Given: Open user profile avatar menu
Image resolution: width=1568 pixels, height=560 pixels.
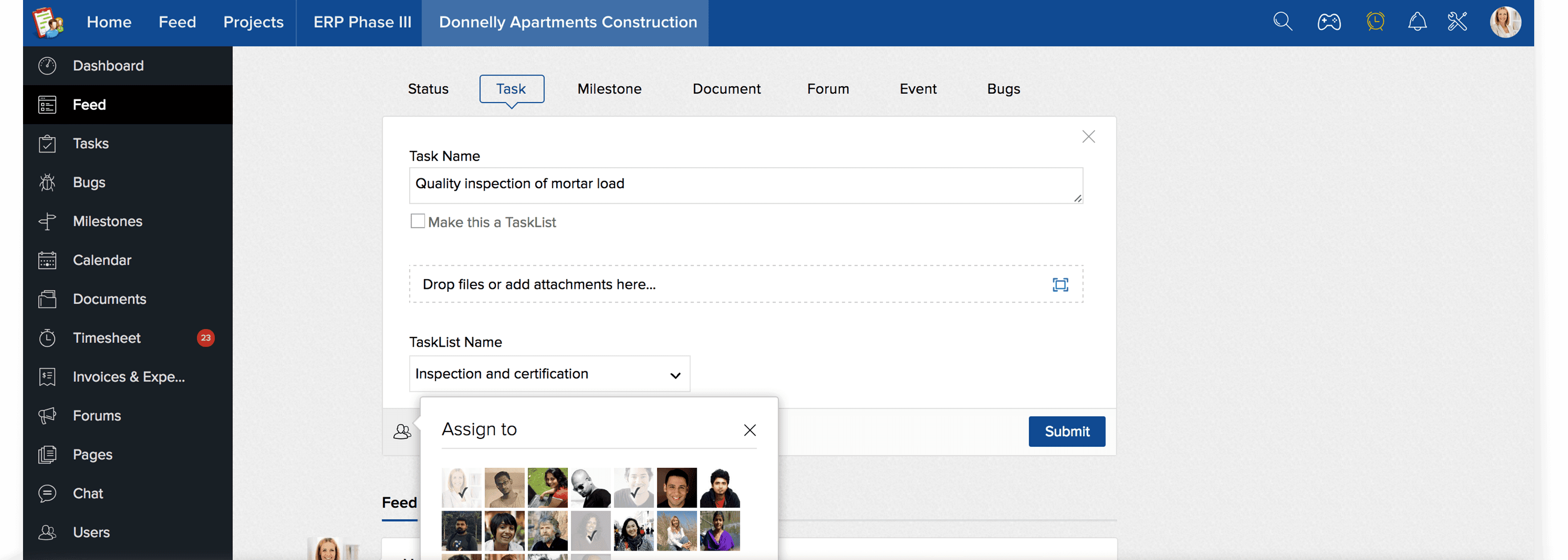Looking at the screenshot, I should [1504, 23].
